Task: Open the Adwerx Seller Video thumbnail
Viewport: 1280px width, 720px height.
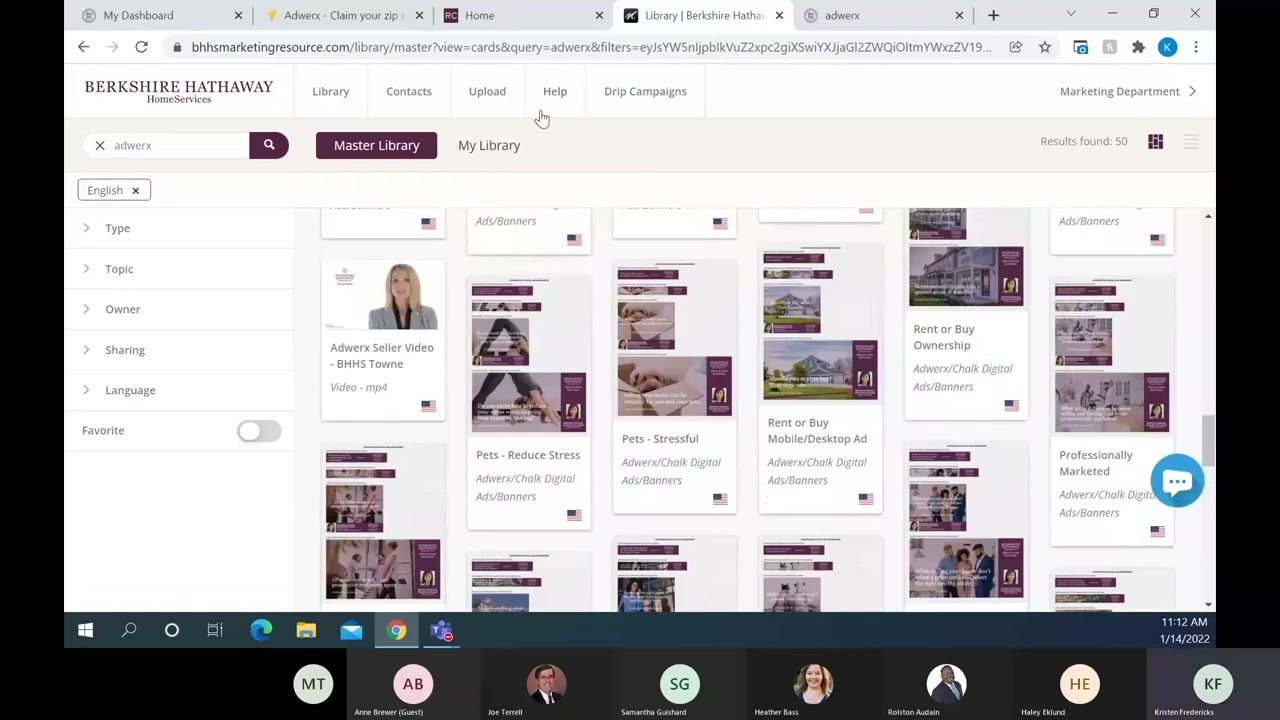Action: [x=383, y=297]
